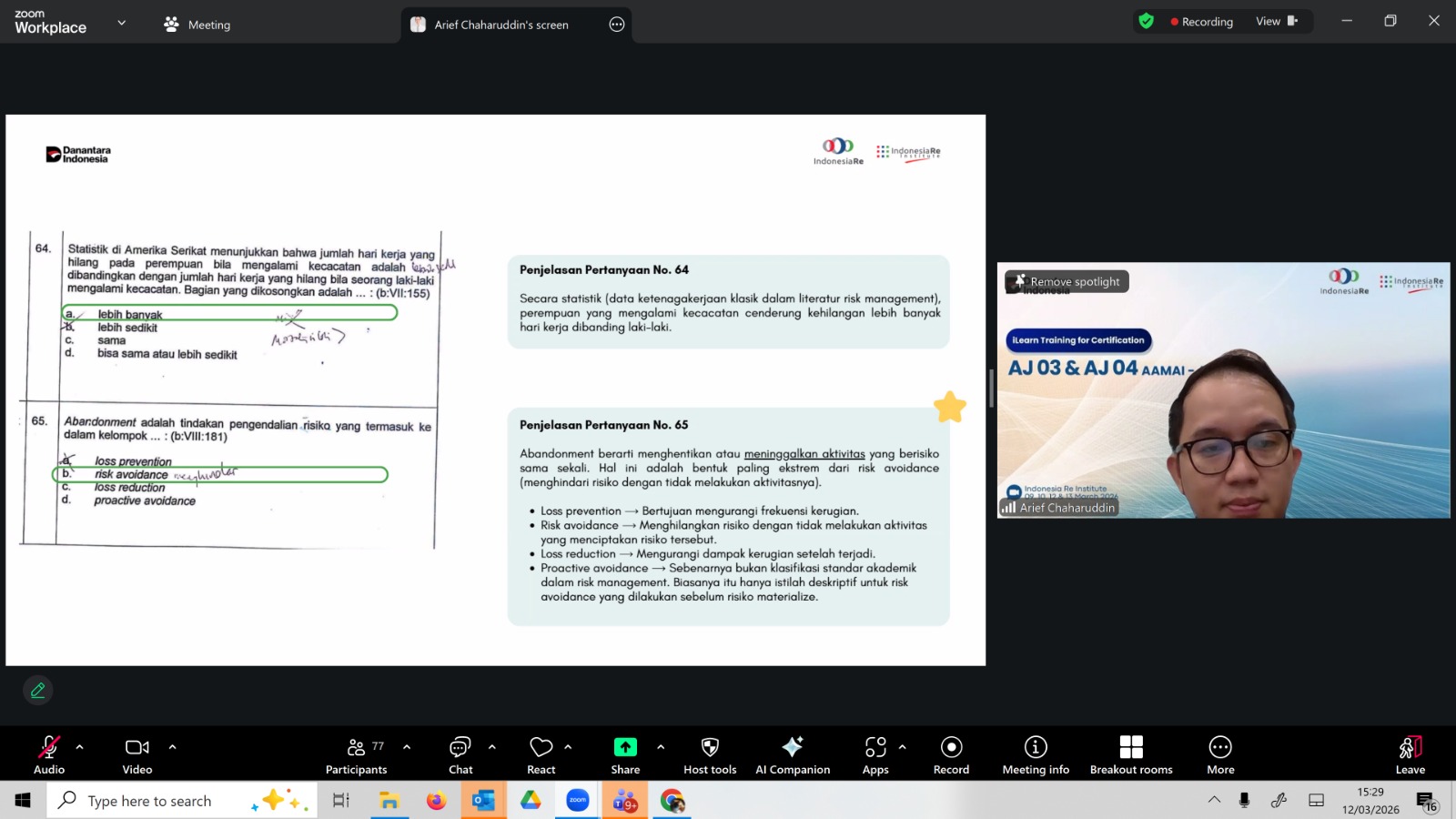Expand the video options arrow
The image size is (1456, 819).
(172, 747)
